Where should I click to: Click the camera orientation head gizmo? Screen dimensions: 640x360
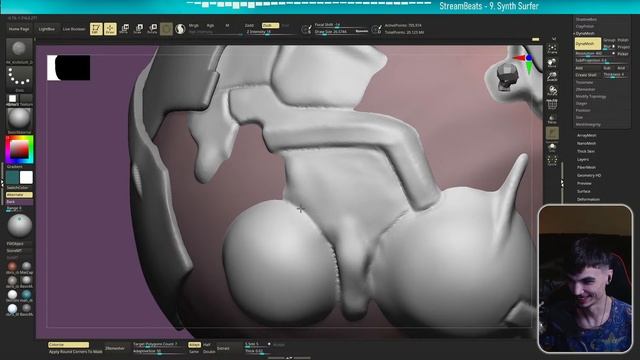(507, 77)
